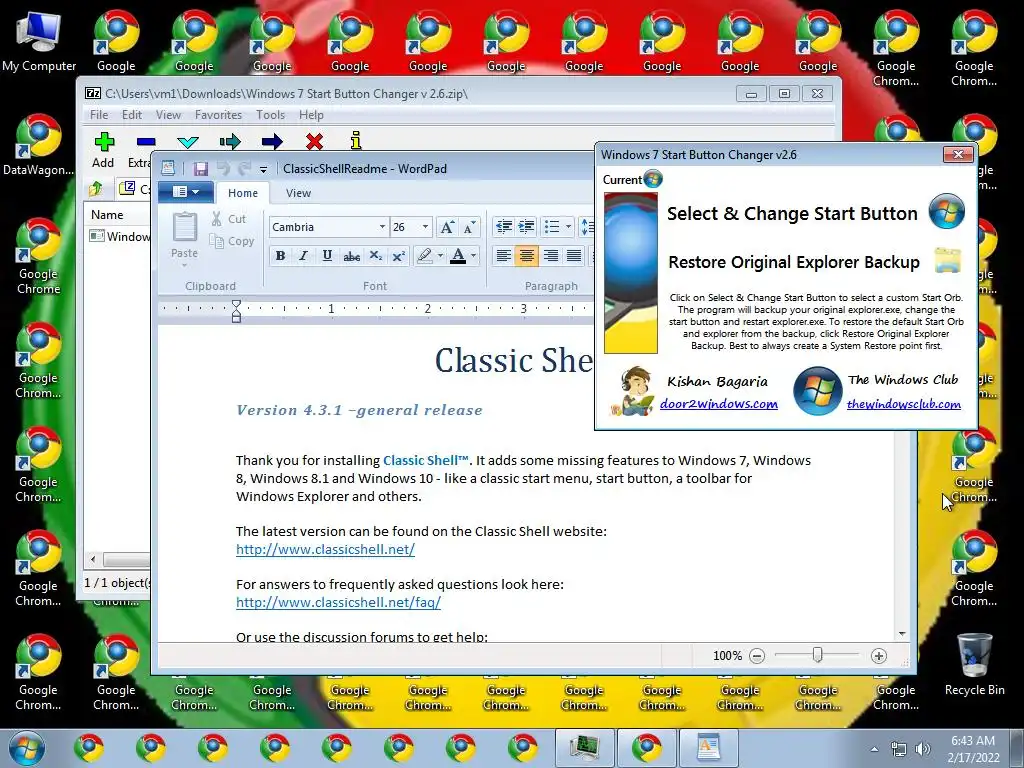
Task: Open the File menu in 7-Zip
Action: point(99,115)
